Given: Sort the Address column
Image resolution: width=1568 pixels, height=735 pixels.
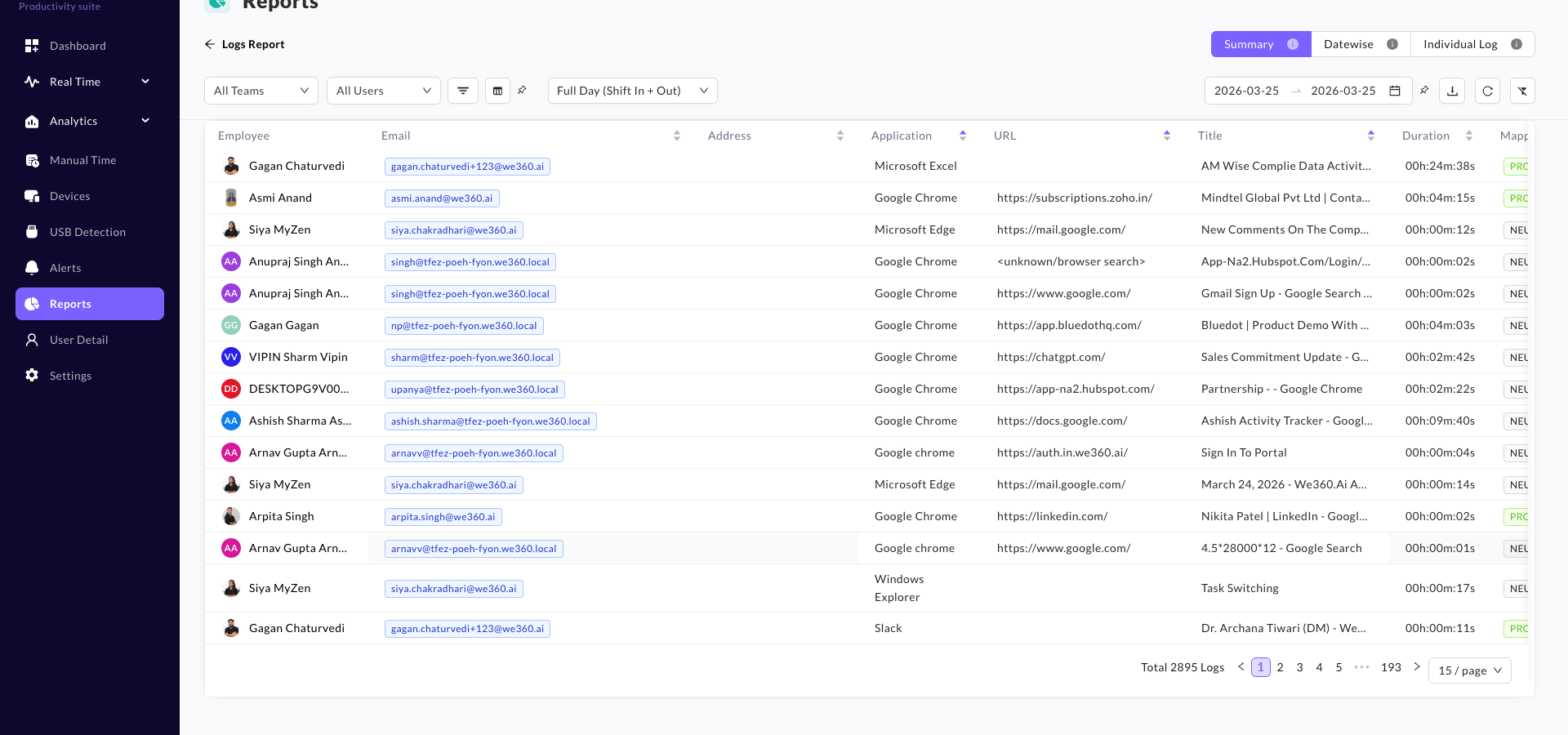Looking at the screenshot, I should tap(840, 136).
